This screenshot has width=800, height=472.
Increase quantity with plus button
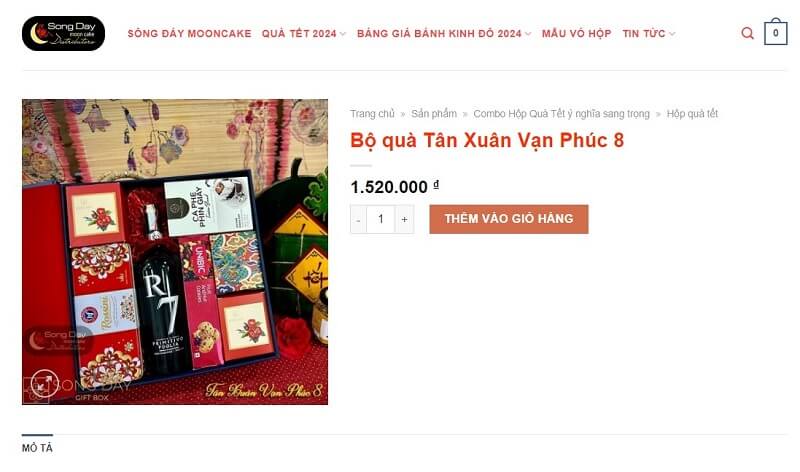pyautogui.click(x=404, y=219)
